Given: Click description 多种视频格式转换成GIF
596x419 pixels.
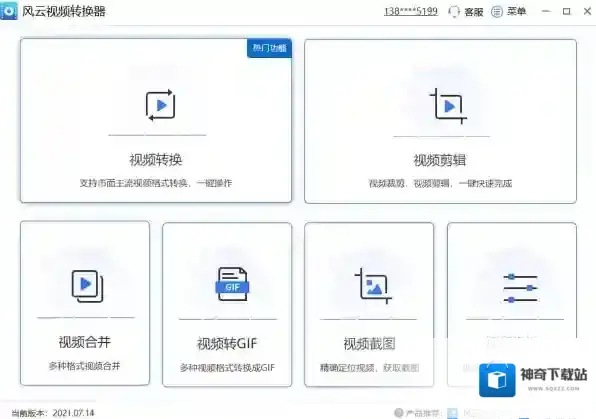Looking at the screenshot, I should tap(227, 368).
